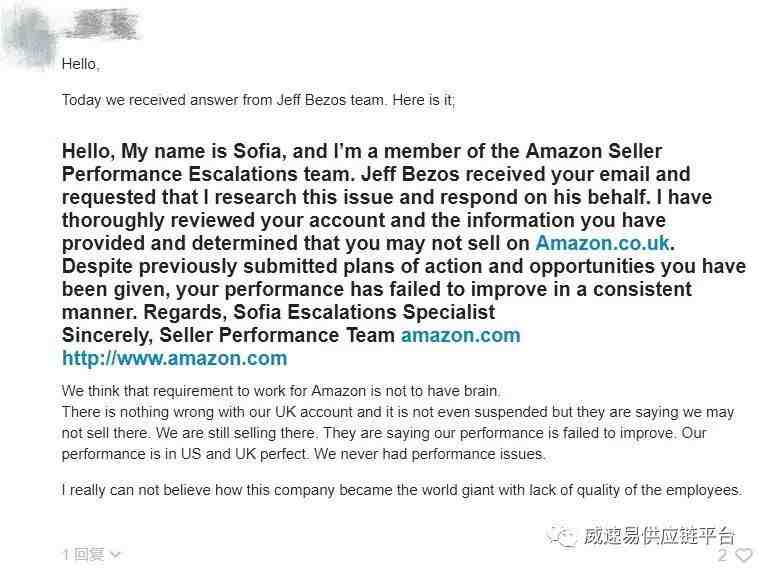
Task: Click the heart like icon
Action: click(744, 554)
